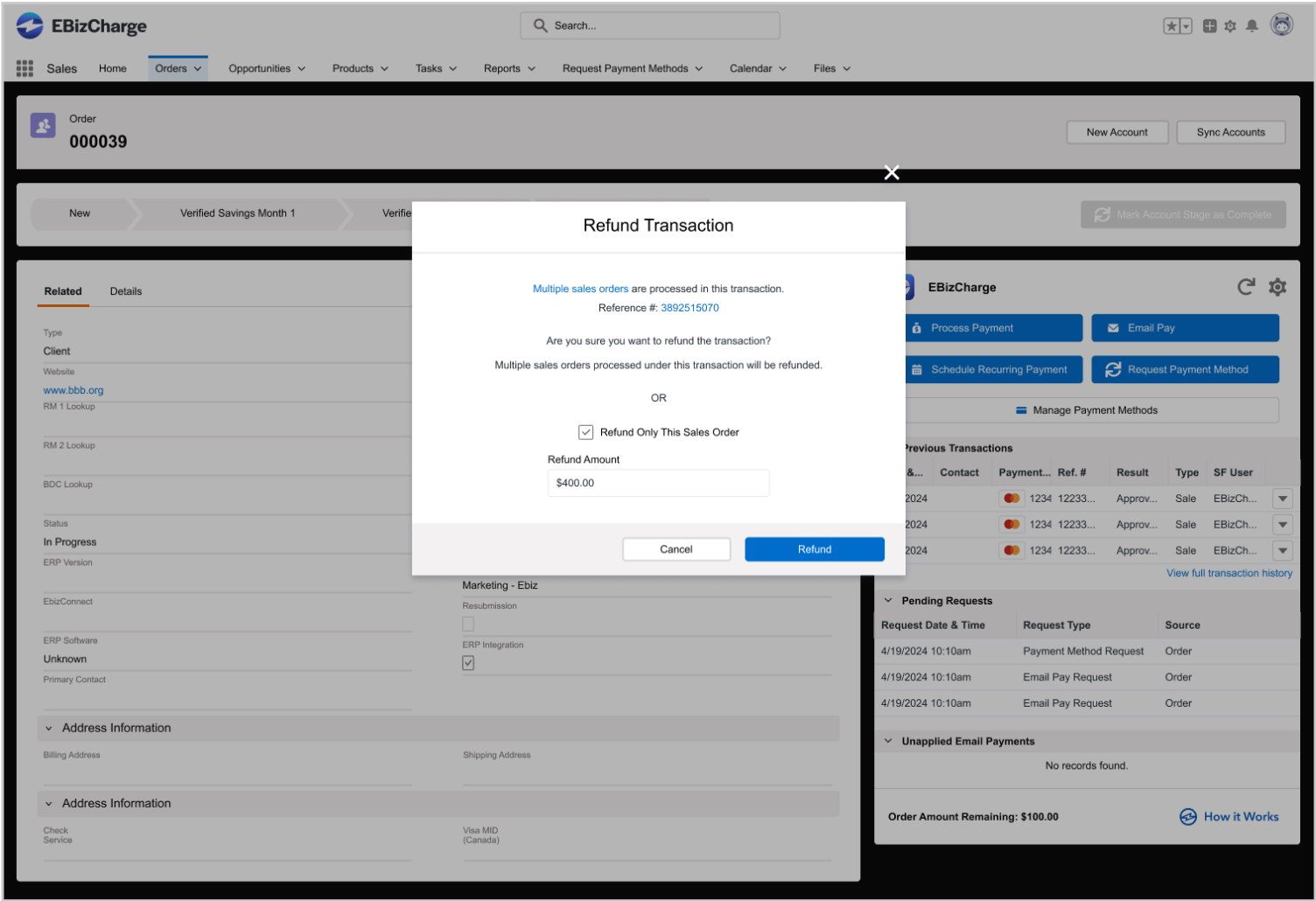Open the www.bbb.org website link

point(73,390)
